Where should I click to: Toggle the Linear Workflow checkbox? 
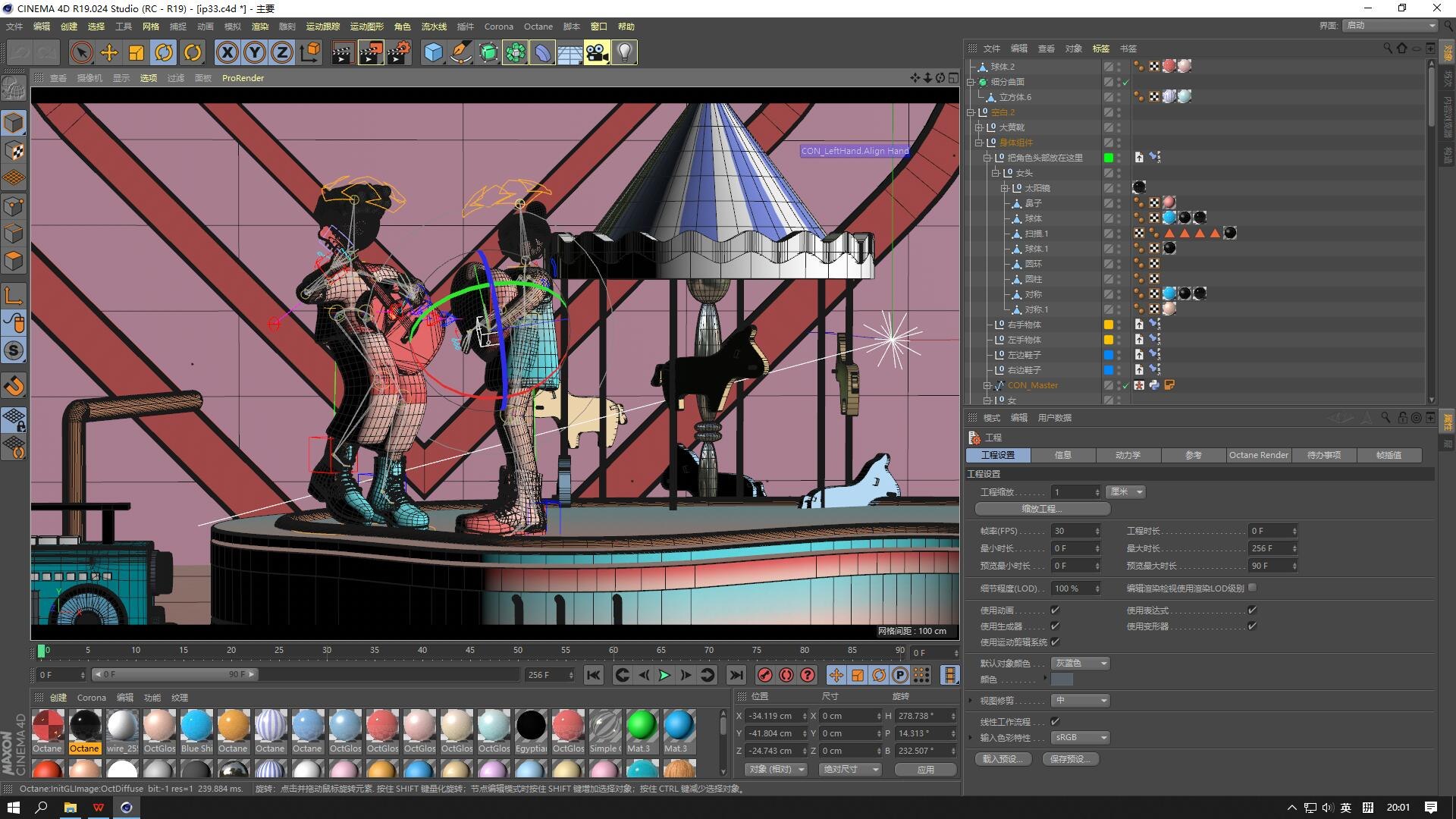tap(1055, 721)
